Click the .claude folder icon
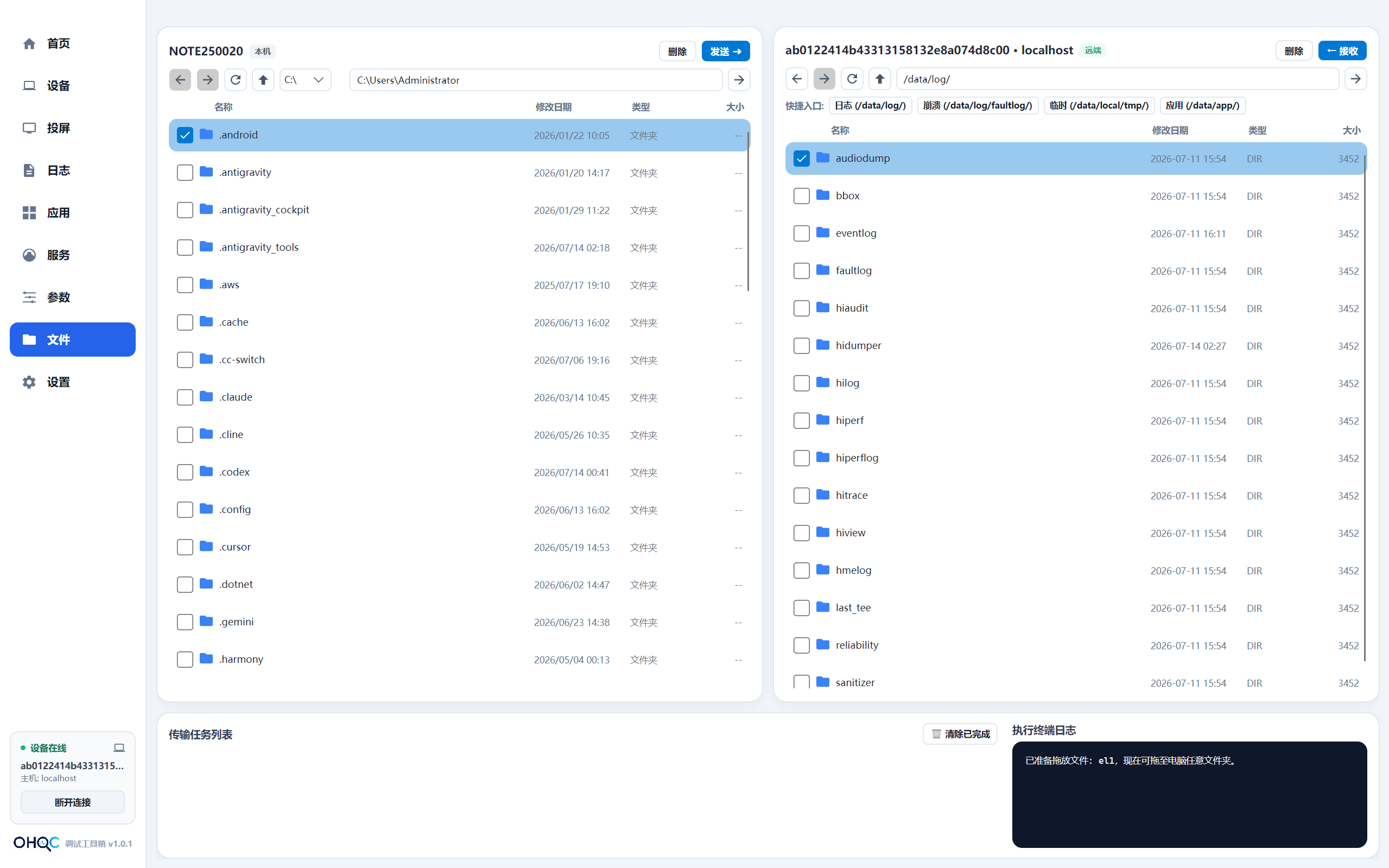 206,396
